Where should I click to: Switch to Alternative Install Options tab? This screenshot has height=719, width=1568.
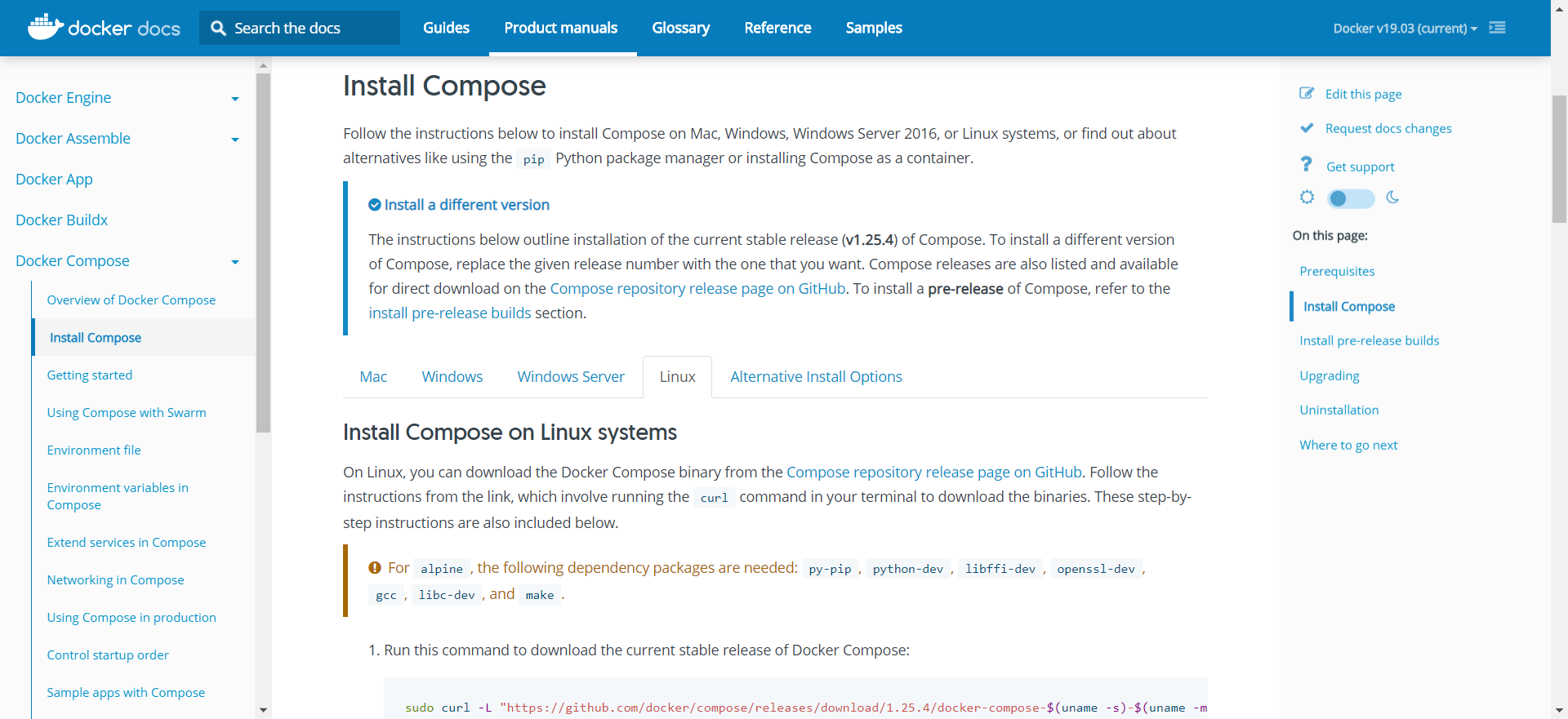[816, 376]
